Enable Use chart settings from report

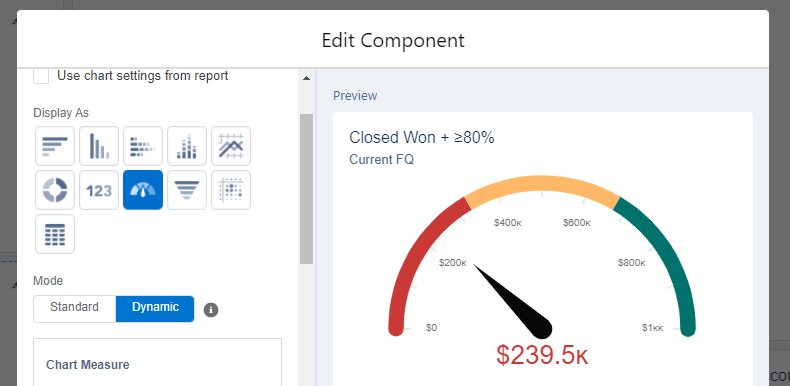[41, 76]
